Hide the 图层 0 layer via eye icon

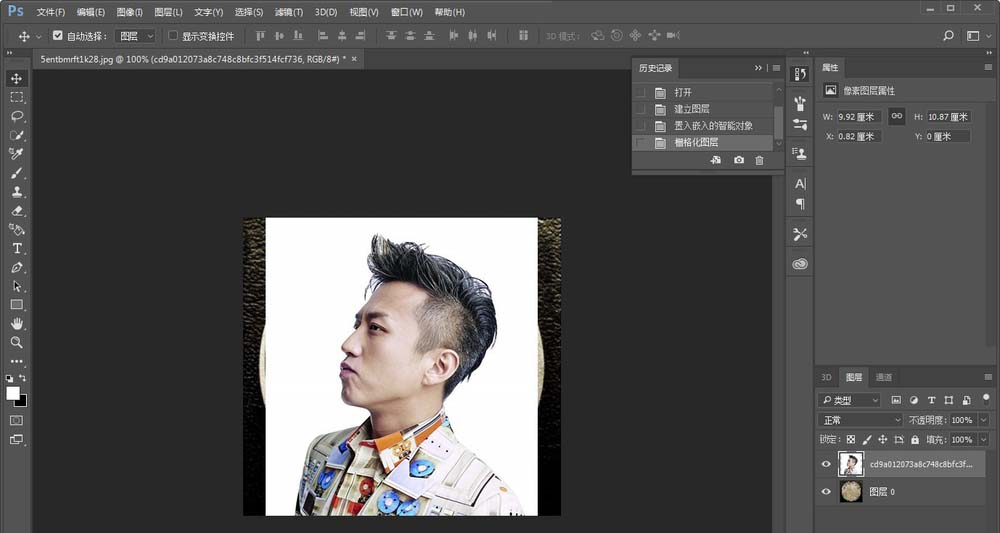[x=826, y=492]
